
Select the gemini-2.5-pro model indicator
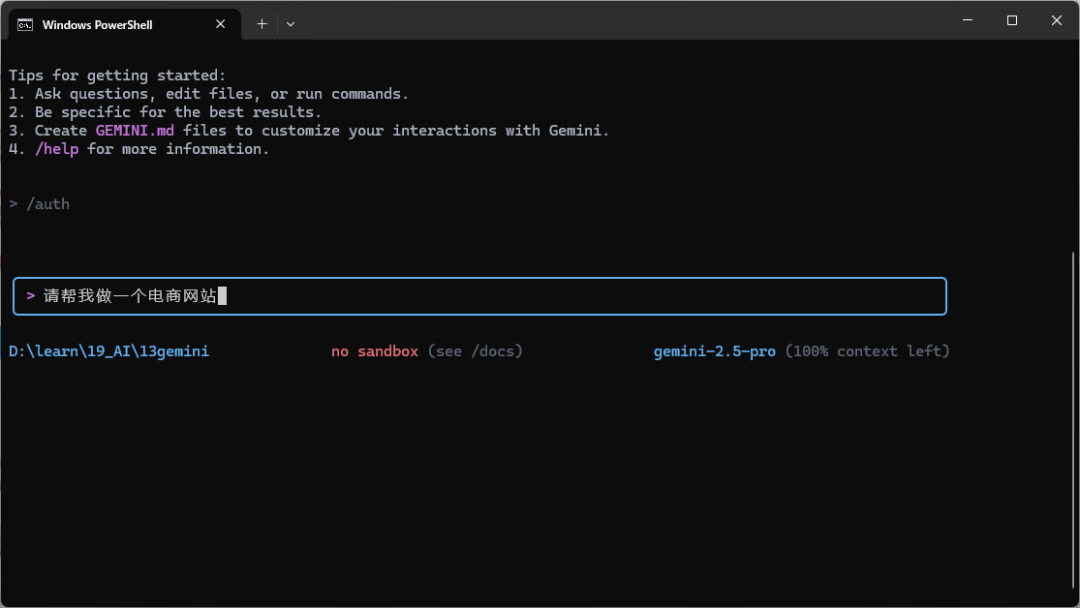[714, 351]
